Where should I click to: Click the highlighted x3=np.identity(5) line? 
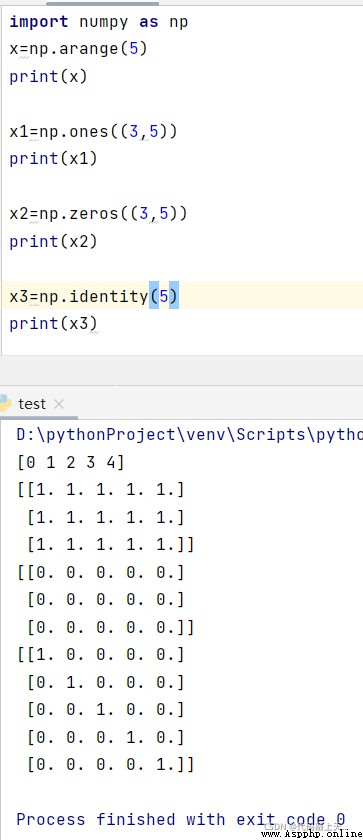182,296
